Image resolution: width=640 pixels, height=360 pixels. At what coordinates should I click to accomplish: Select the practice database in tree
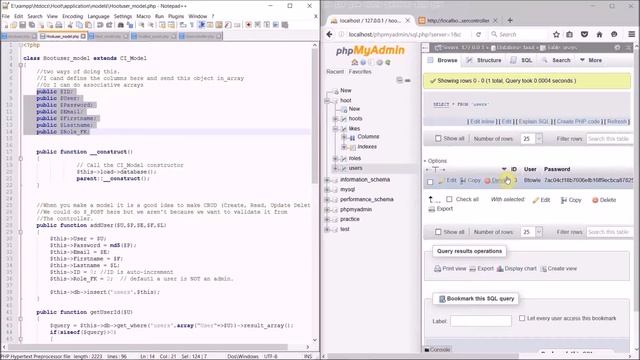(350, 219)
